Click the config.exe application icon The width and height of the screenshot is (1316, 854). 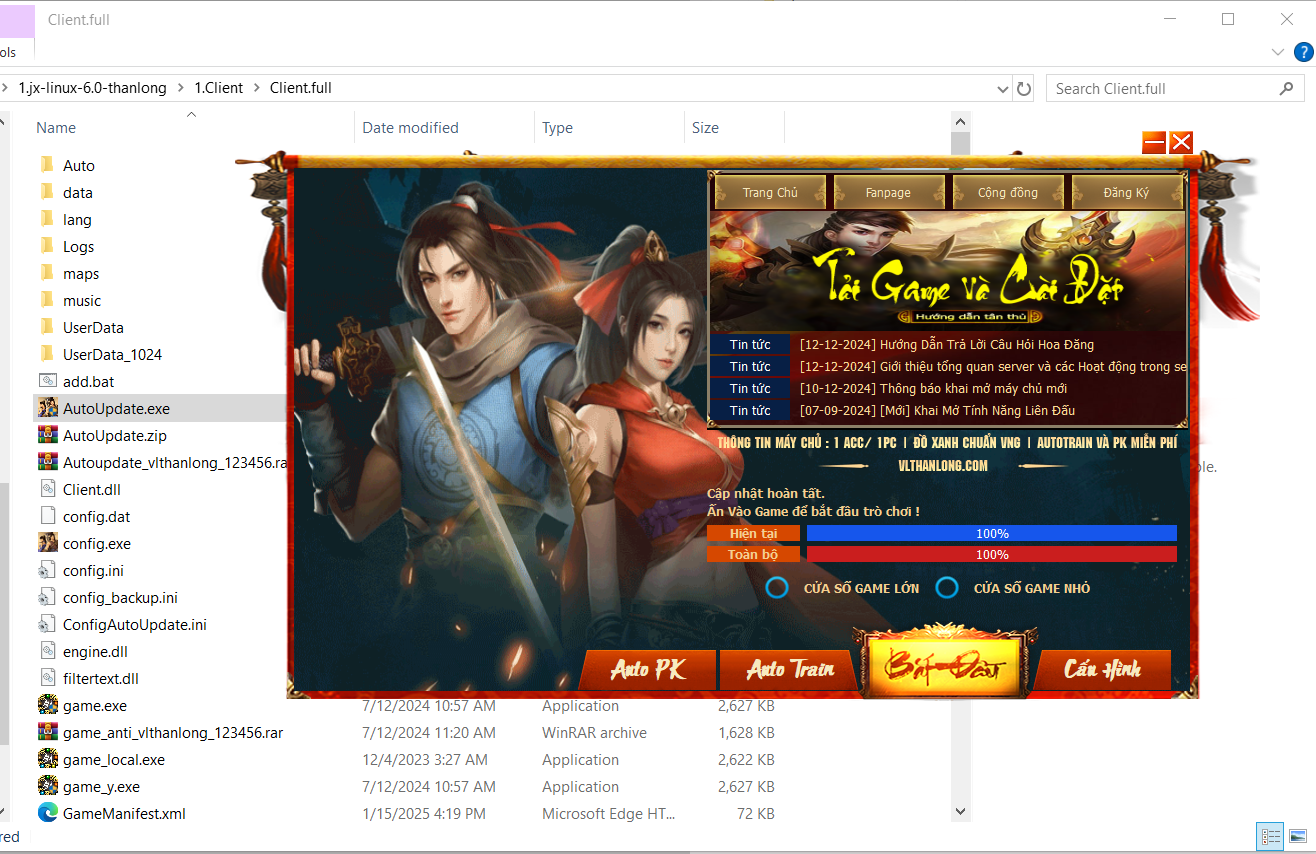pos(47,543)
